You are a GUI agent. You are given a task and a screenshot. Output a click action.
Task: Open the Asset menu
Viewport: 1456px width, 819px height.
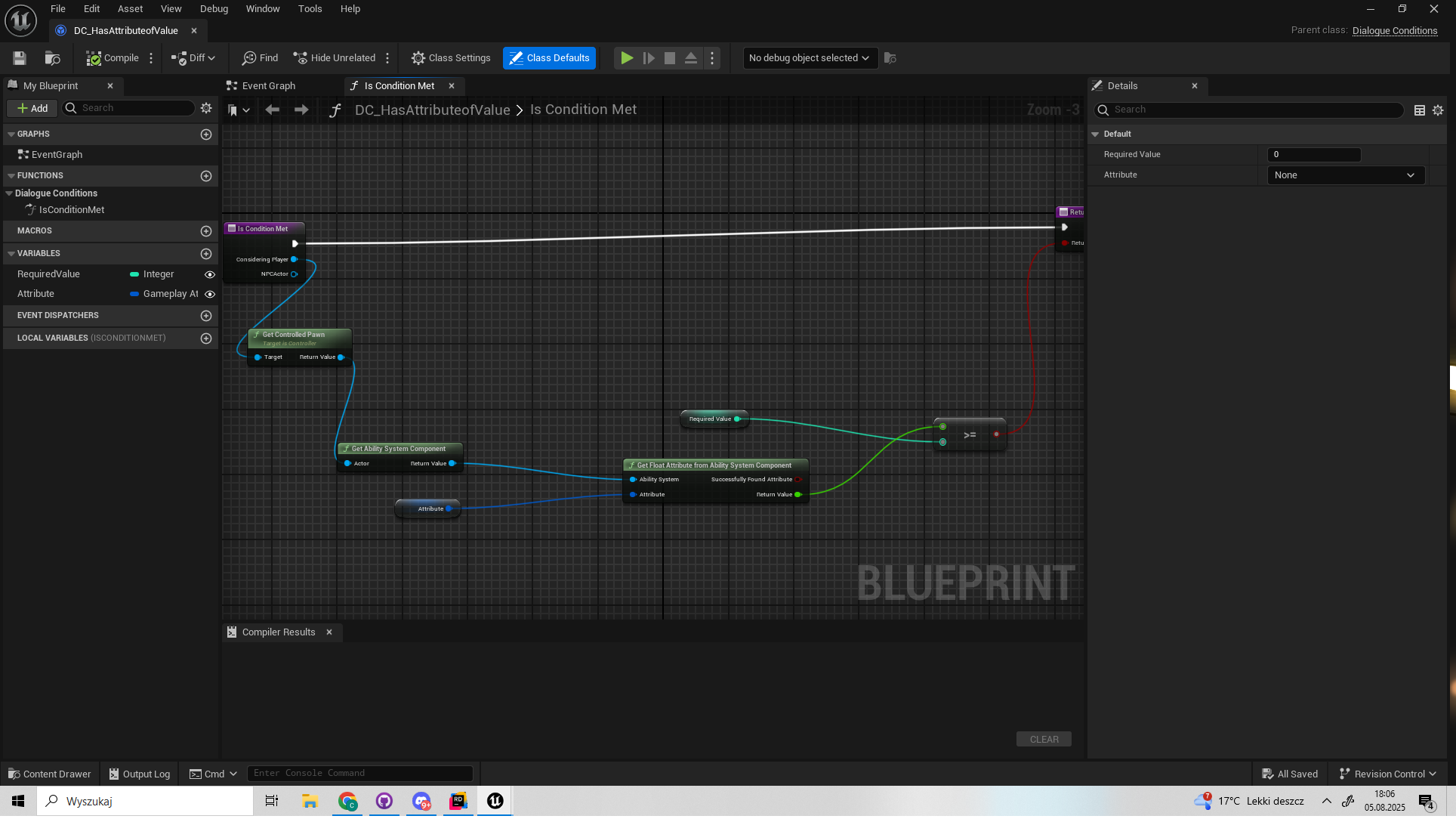click(x=130, y=9)
